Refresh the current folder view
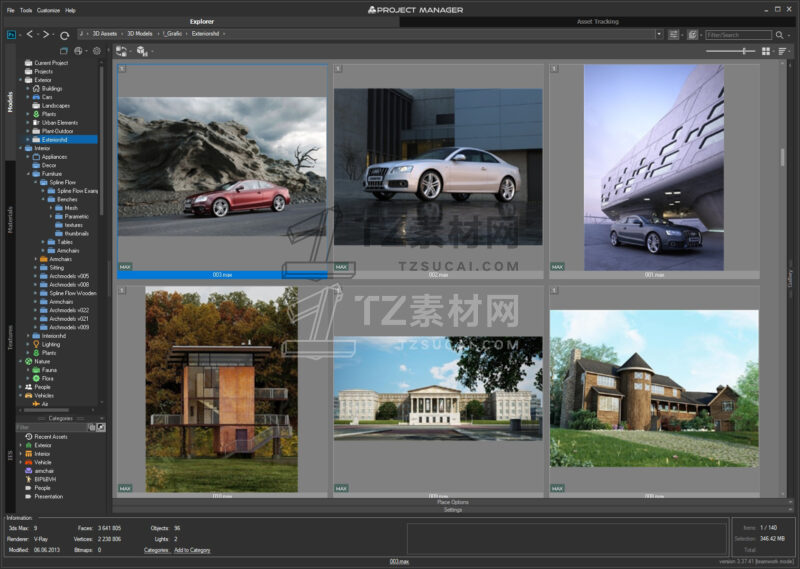The image size is (800, 569). 65,34
